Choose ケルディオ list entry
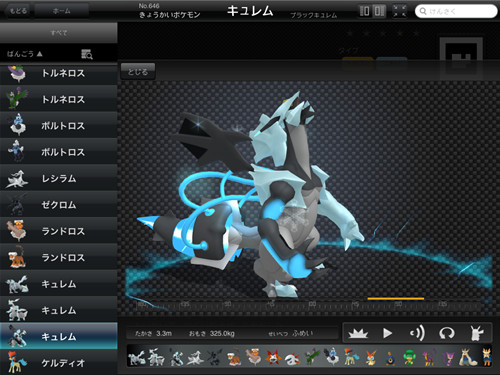 click(x=59, y=363)
